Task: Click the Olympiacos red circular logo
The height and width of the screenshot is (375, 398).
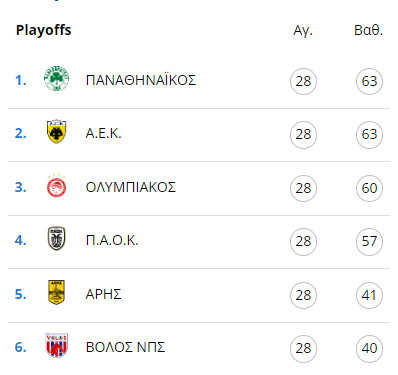Action: [56, 186]
